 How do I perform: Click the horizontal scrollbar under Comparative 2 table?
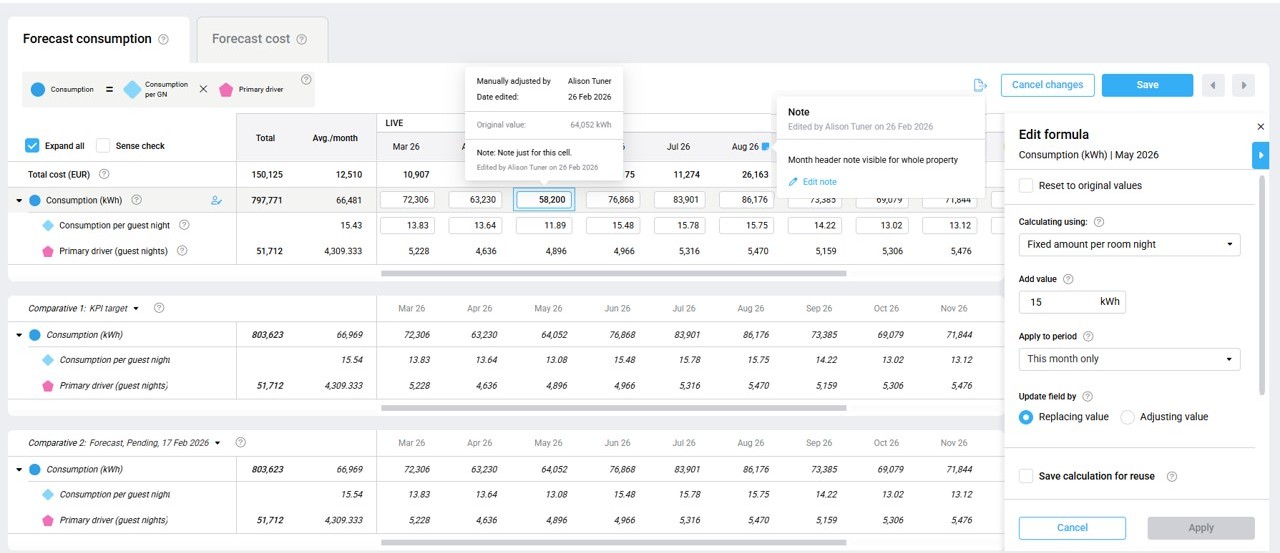(x=614, y=542)
